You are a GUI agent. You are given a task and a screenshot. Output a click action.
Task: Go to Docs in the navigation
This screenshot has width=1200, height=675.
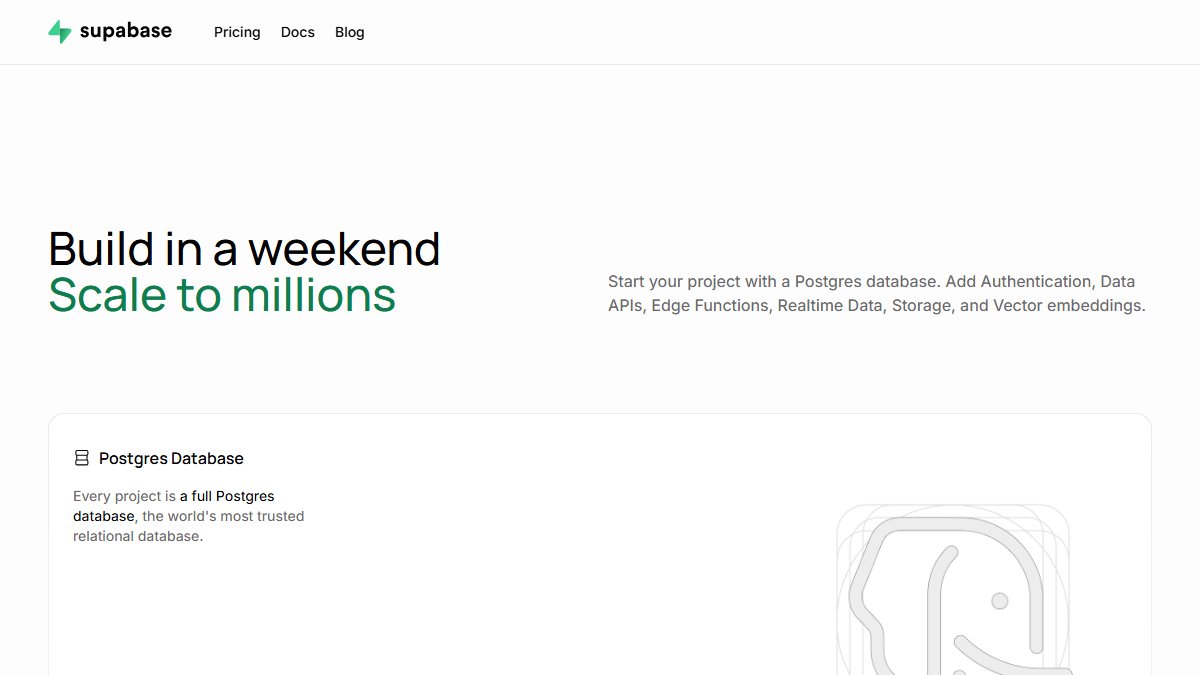coord(298,32)
